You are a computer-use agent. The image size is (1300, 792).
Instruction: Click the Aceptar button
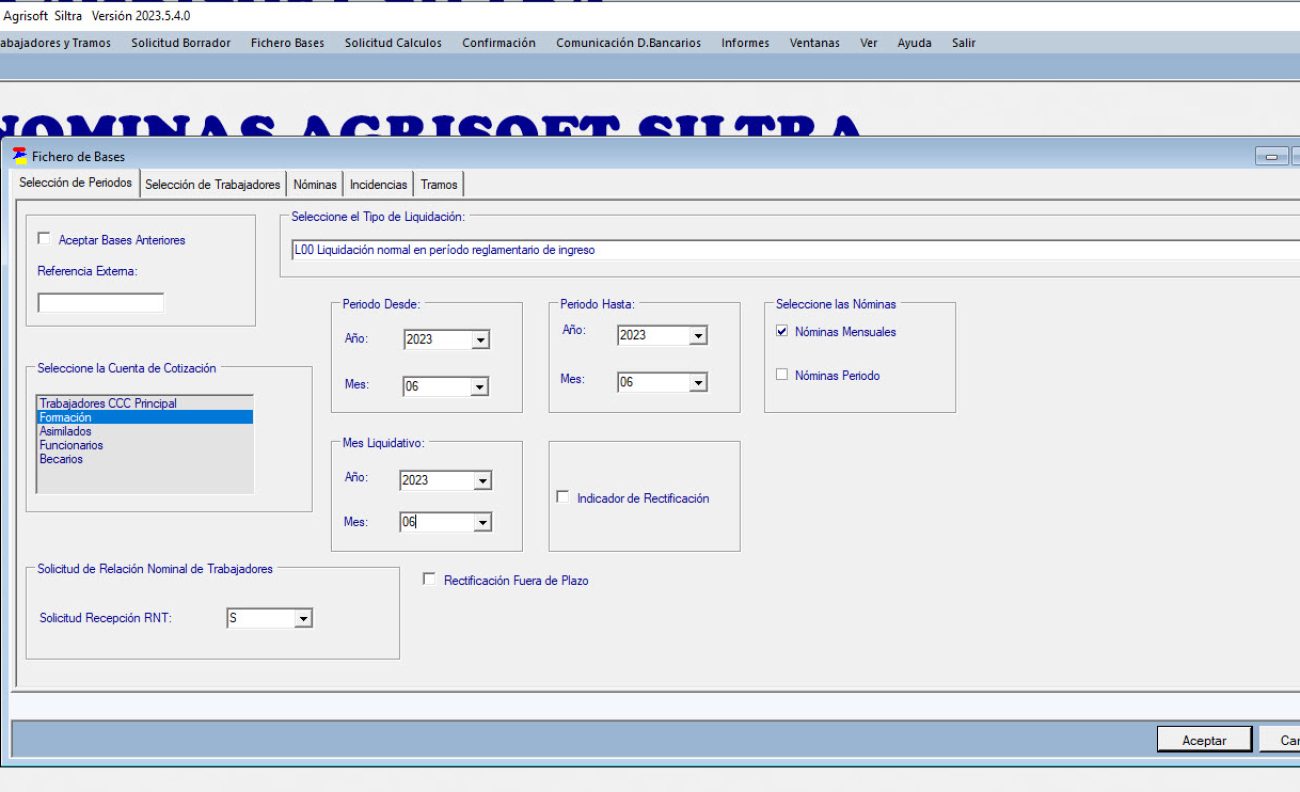coord(1204,740)
